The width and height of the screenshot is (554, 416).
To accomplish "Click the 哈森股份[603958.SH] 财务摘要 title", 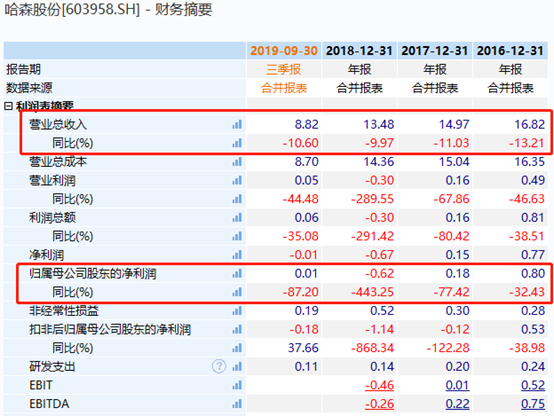I will [x=108, y=10].
